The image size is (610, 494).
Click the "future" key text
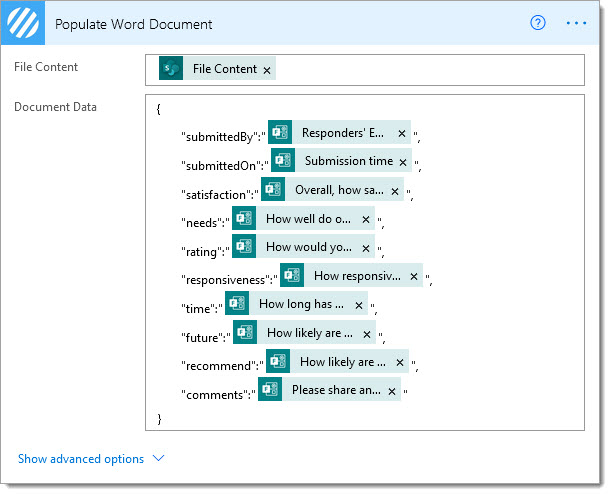tap(203, 338)
